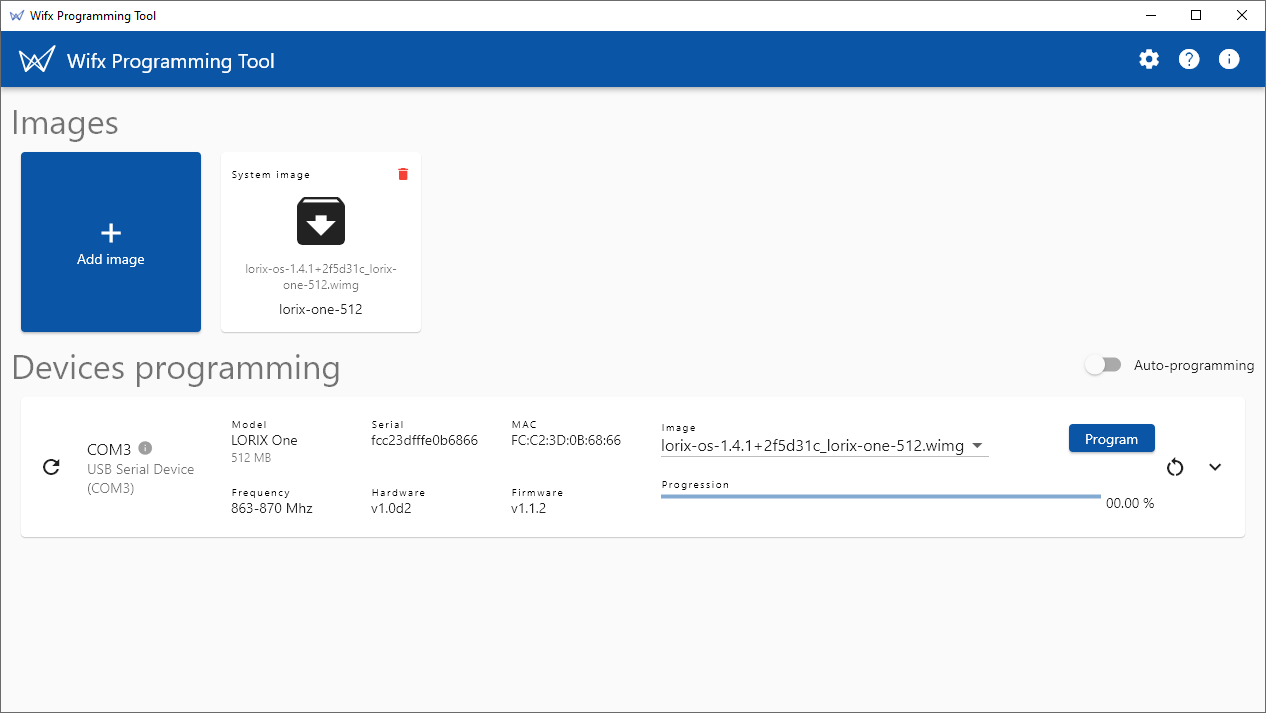Click the Wifx logo in the header
Image resolution: width=1266 pixels, height=713 pixels.
pos(37,61)
